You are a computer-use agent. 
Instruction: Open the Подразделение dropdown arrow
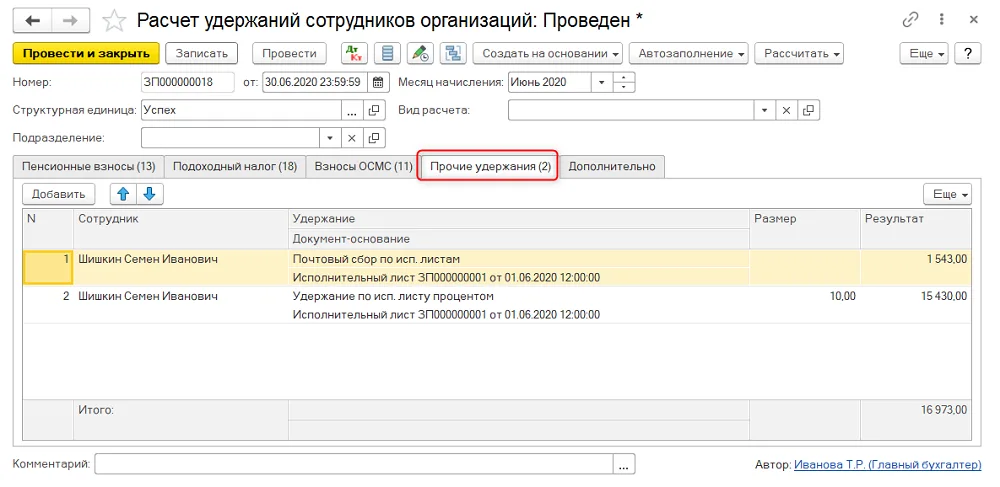click(330, 138)
